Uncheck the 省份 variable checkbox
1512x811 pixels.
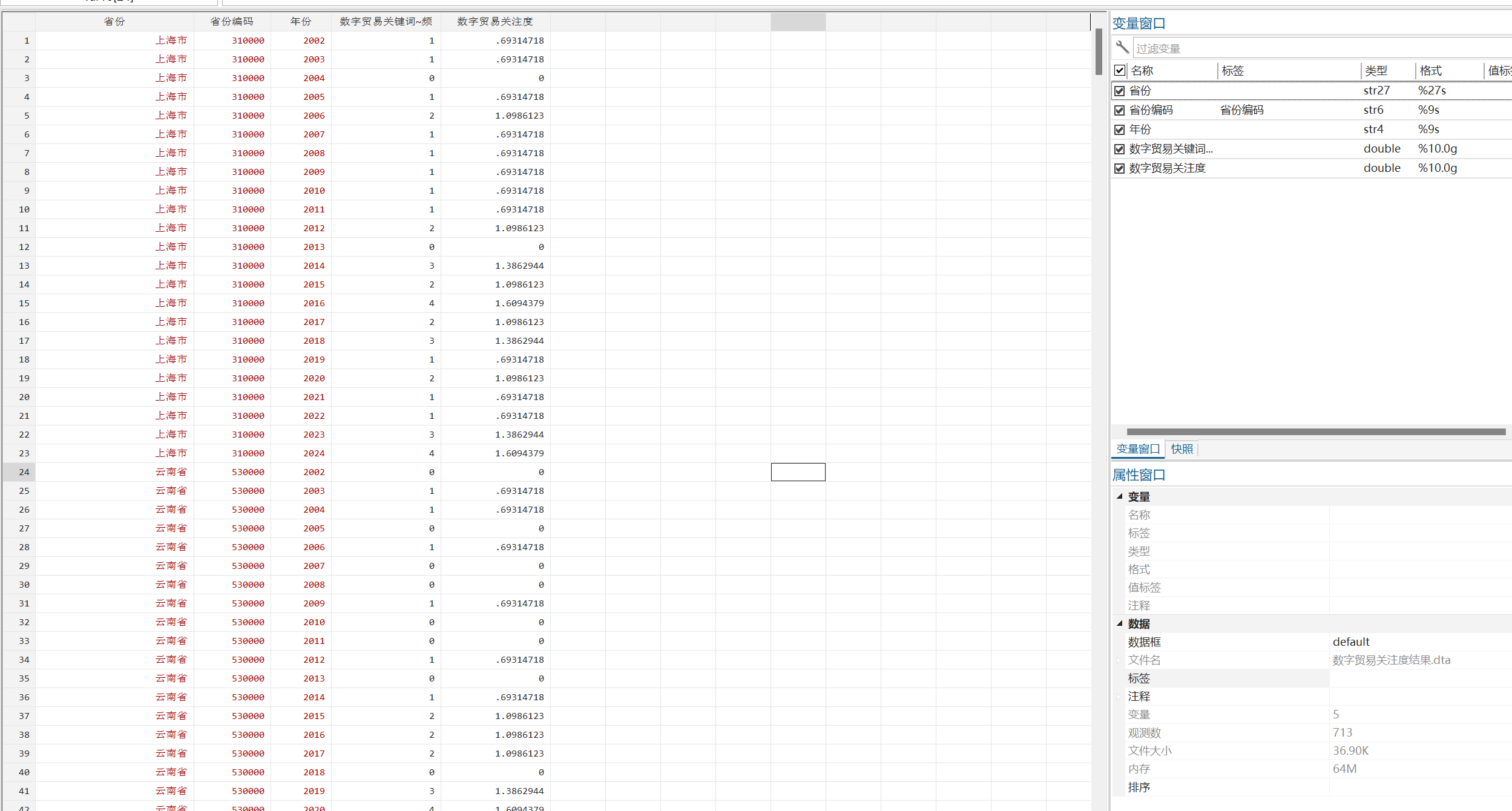[1119, 91]
